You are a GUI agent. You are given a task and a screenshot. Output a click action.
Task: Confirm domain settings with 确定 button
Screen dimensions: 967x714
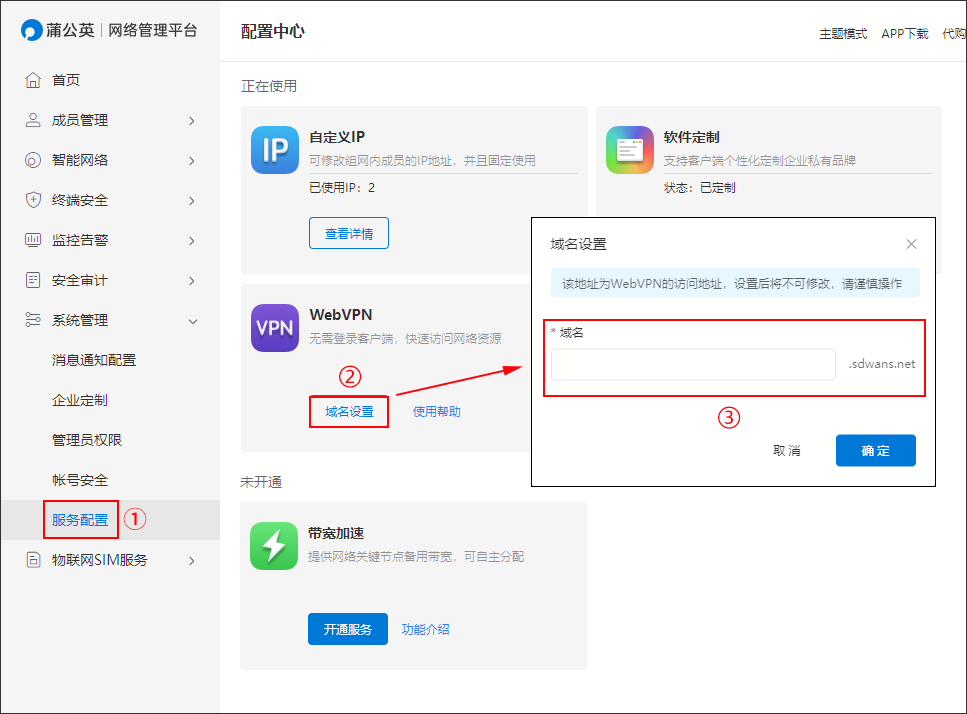click(875, 450)
